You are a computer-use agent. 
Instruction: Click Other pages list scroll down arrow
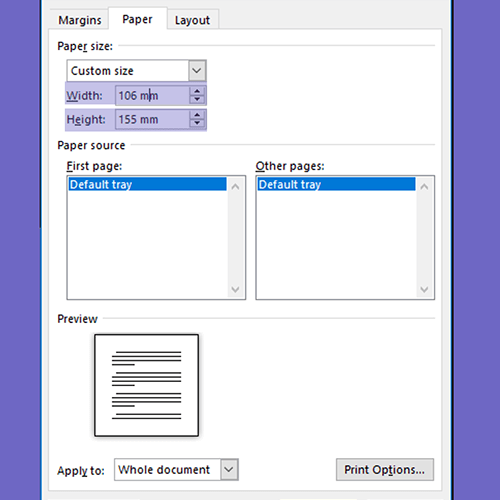424,289
